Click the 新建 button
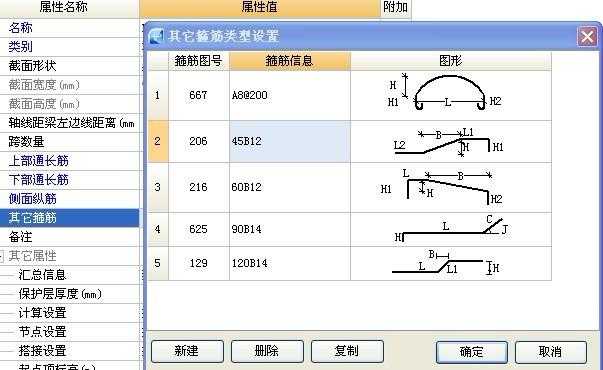603x370 pixels. pyautogui.click(x=187, y=351)
